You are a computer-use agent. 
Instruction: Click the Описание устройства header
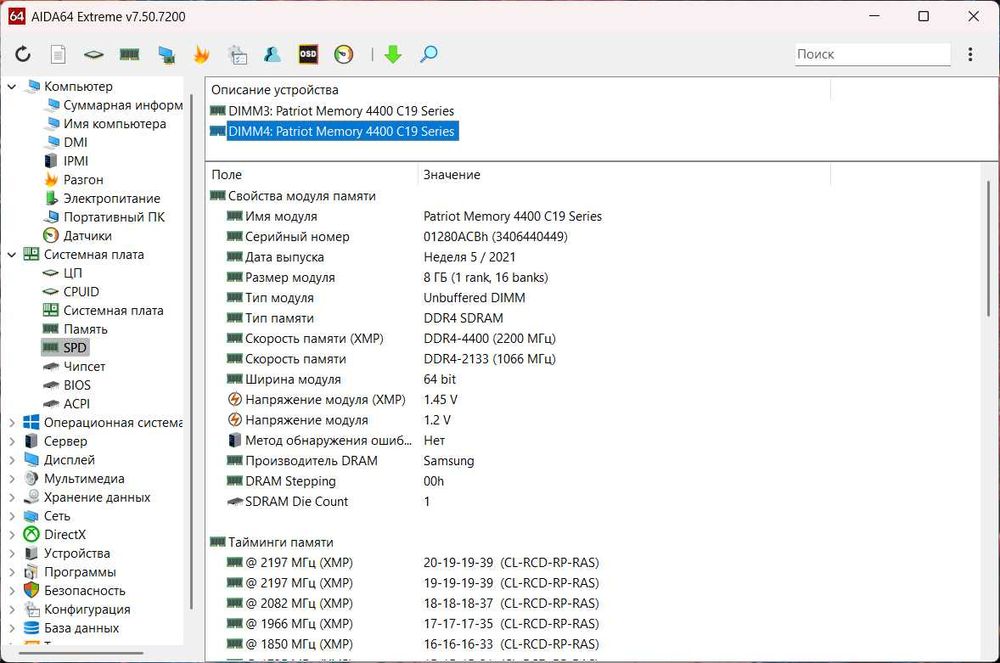pyautogui.click(x=275, y=90)
